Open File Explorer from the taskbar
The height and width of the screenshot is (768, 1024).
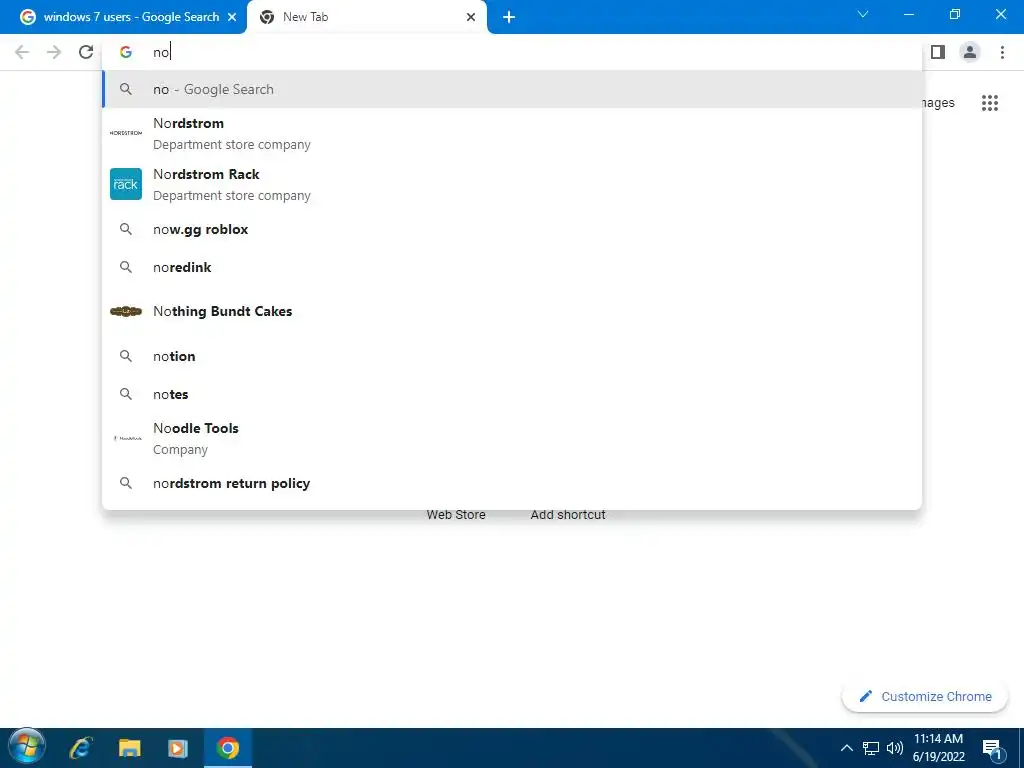pyautogui.click(x=129, y=748)
